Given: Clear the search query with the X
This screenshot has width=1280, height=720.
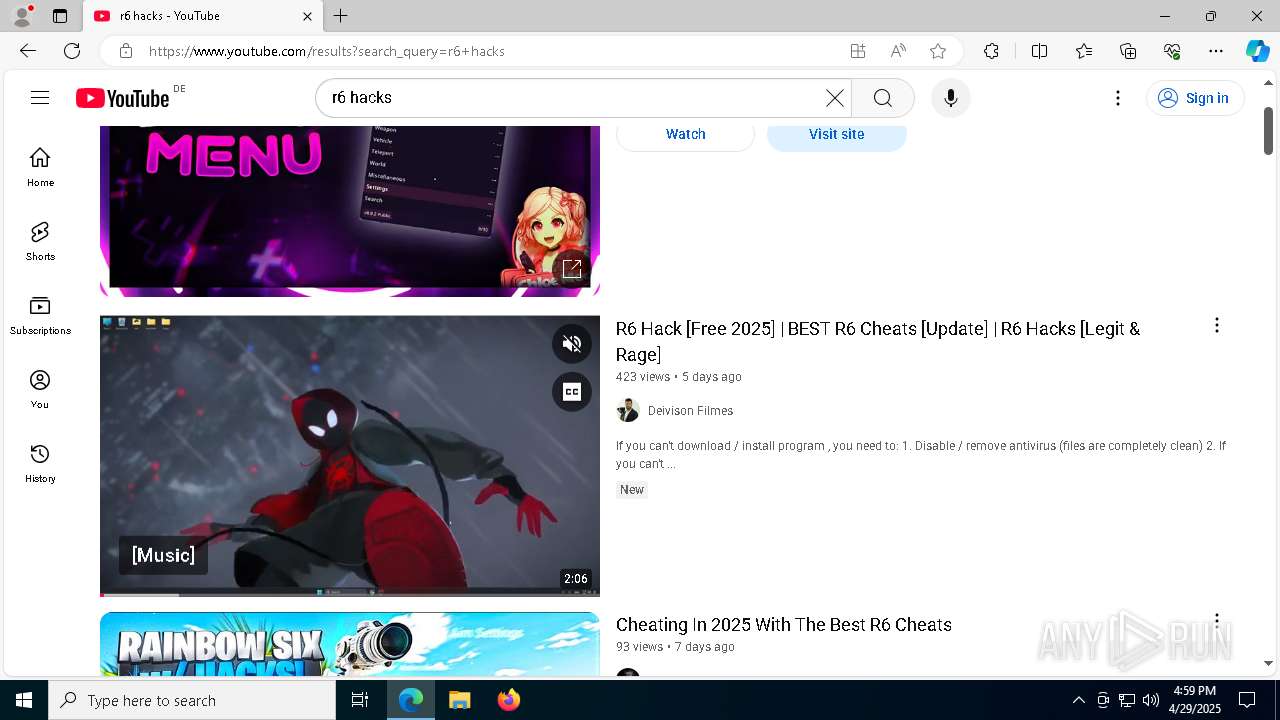Looking at the screenshot, I should [x=835, y=98].
